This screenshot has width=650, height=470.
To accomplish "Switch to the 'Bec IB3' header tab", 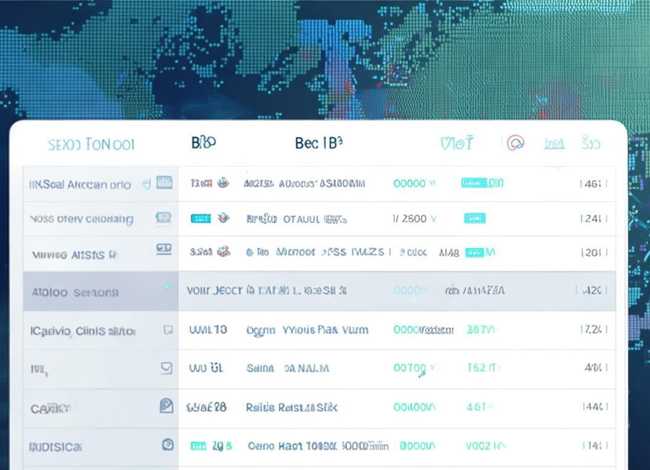I will click(x=319, y=143).
